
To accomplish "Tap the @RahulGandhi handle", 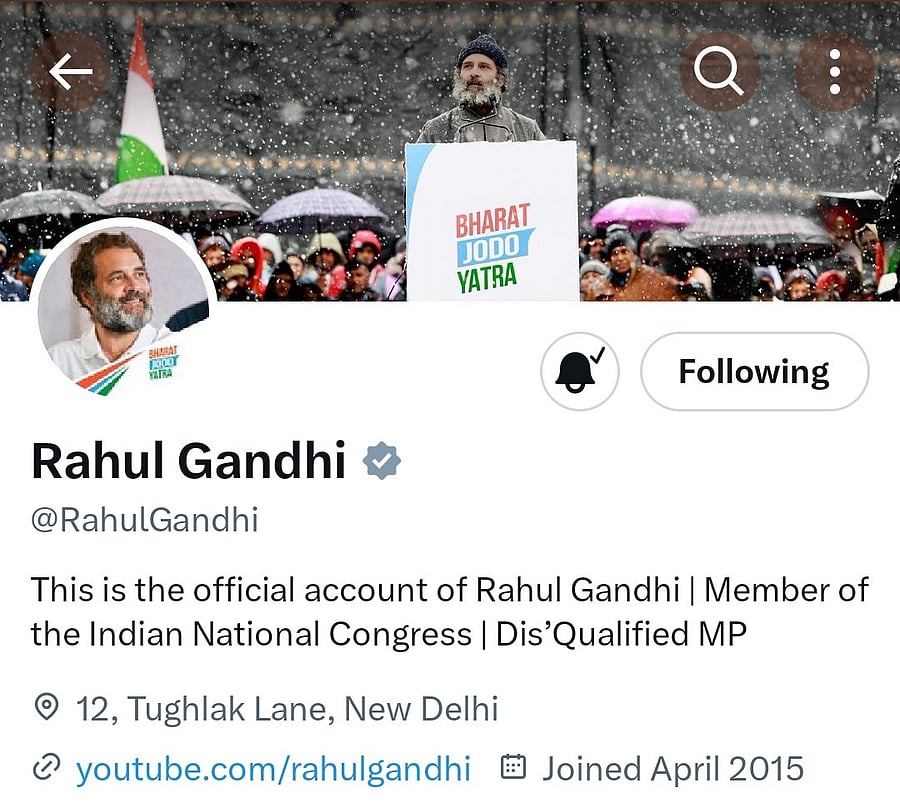I will tap(145, 520).
